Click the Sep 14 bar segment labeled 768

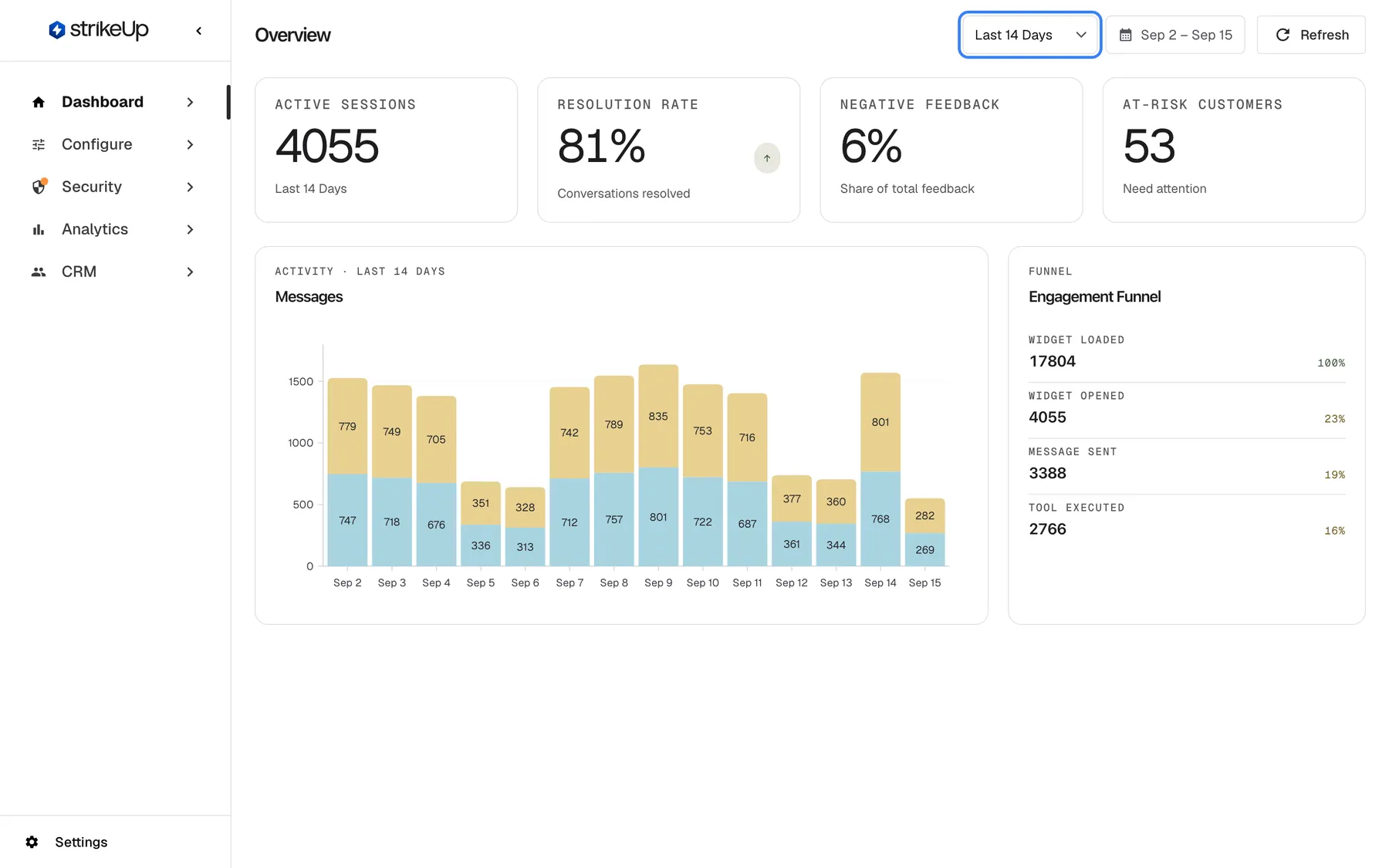tap(880, 518)
